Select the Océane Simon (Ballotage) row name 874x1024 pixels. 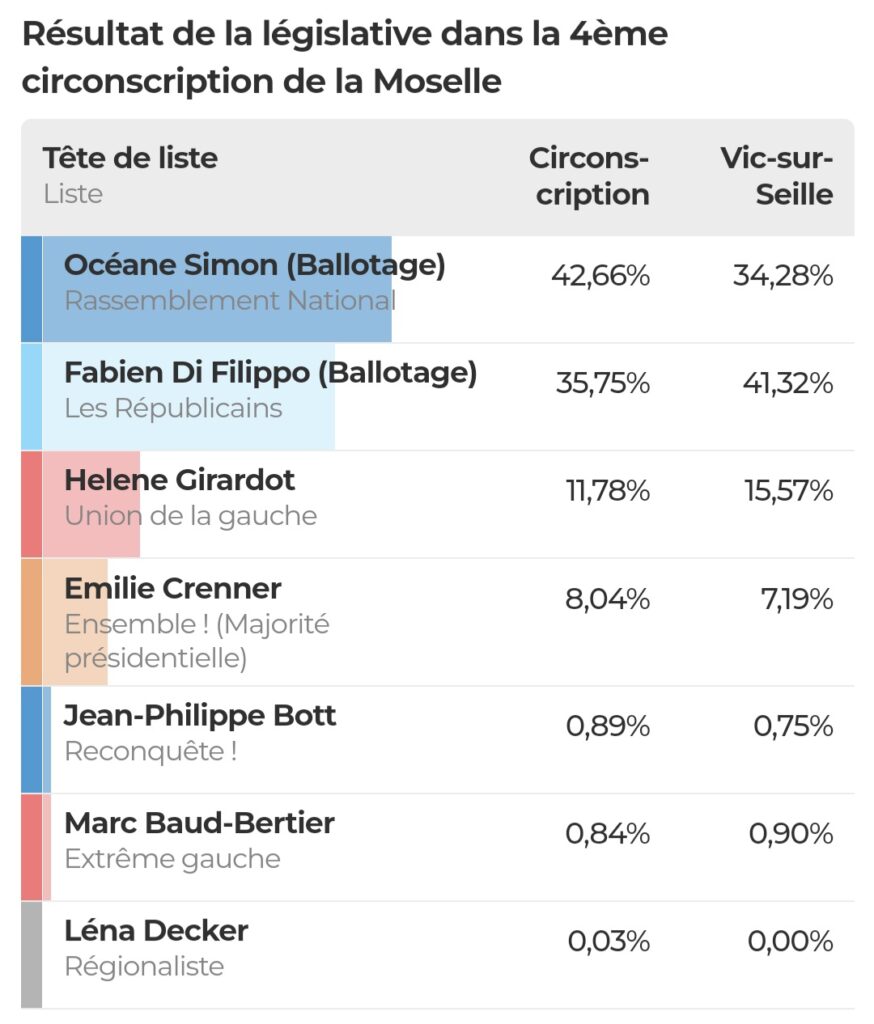(255, 266)
